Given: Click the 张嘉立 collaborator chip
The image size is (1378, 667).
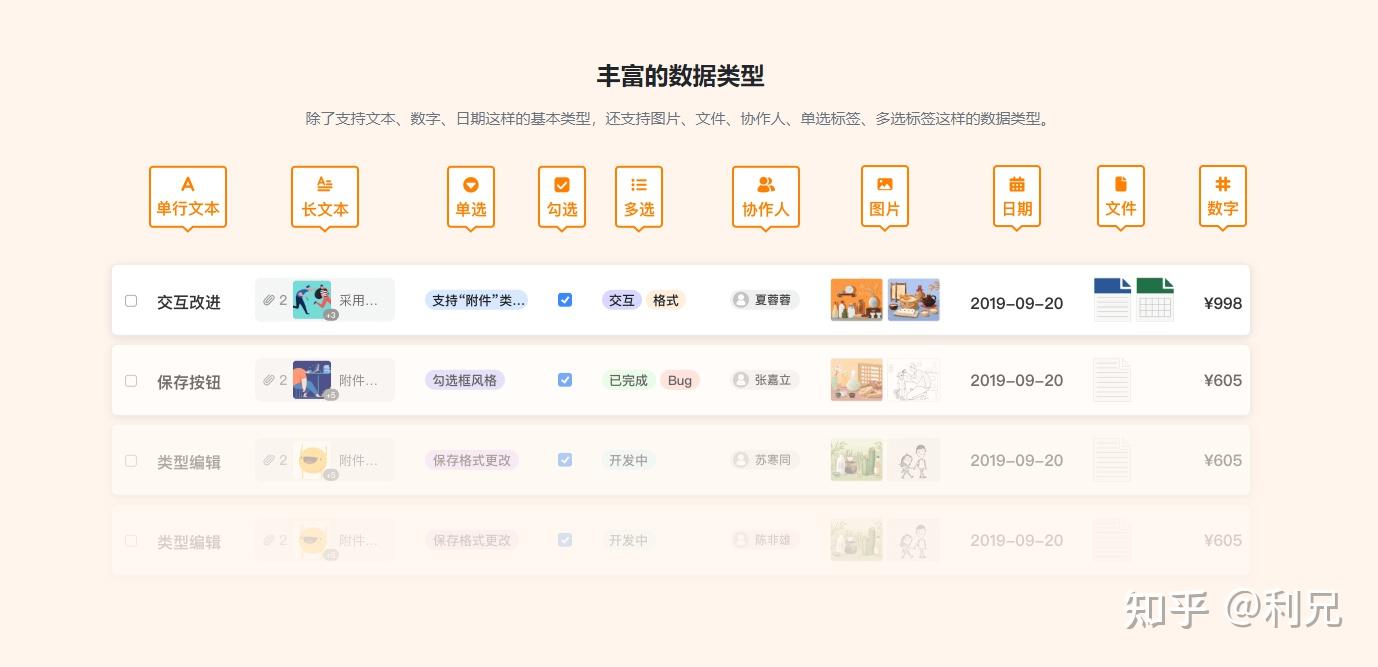Looking at the screenshot, I should point(764,380).
